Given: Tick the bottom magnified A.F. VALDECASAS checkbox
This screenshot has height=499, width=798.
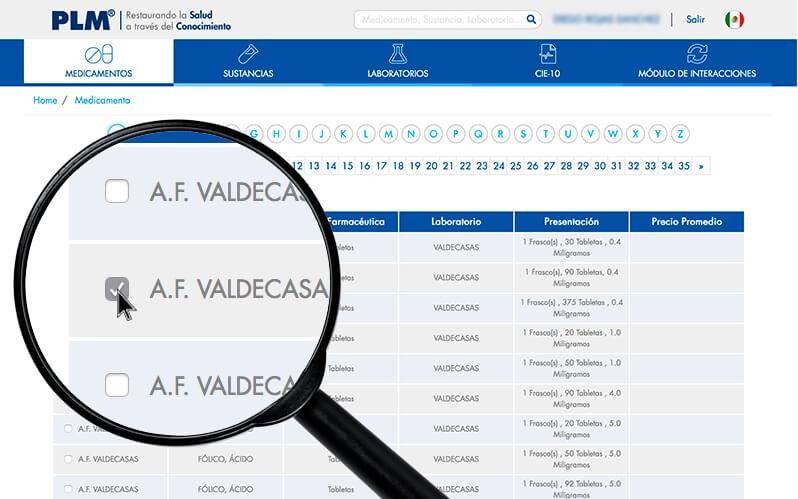Looking at the screenshot, I should (x=117, y=383).
